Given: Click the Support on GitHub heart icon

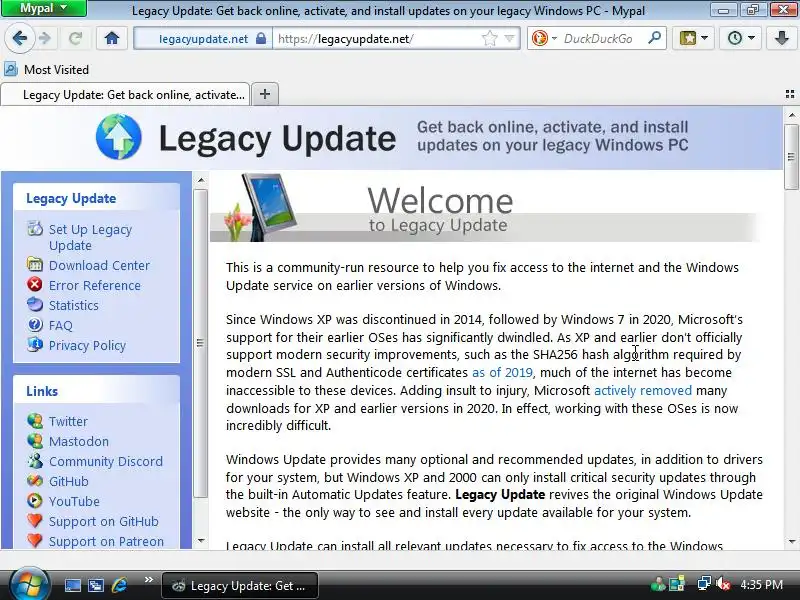Looking at the screenshot, I should 35,520.
